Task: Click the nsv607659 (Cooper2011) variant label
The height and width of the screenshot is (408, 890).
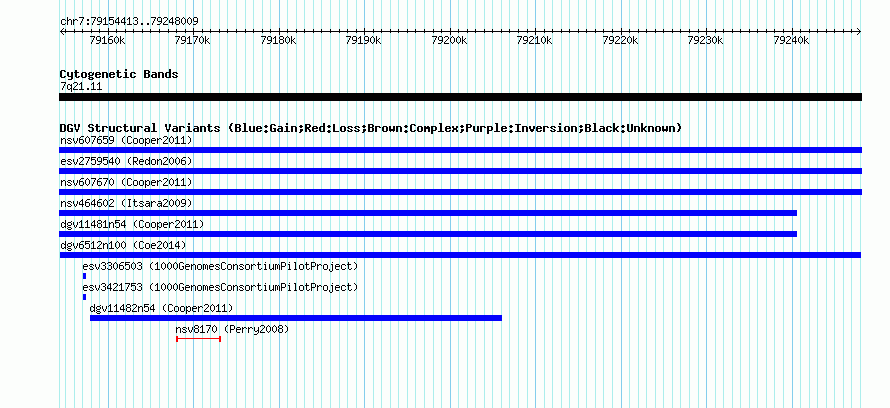Action: click(x=126, y=140)
